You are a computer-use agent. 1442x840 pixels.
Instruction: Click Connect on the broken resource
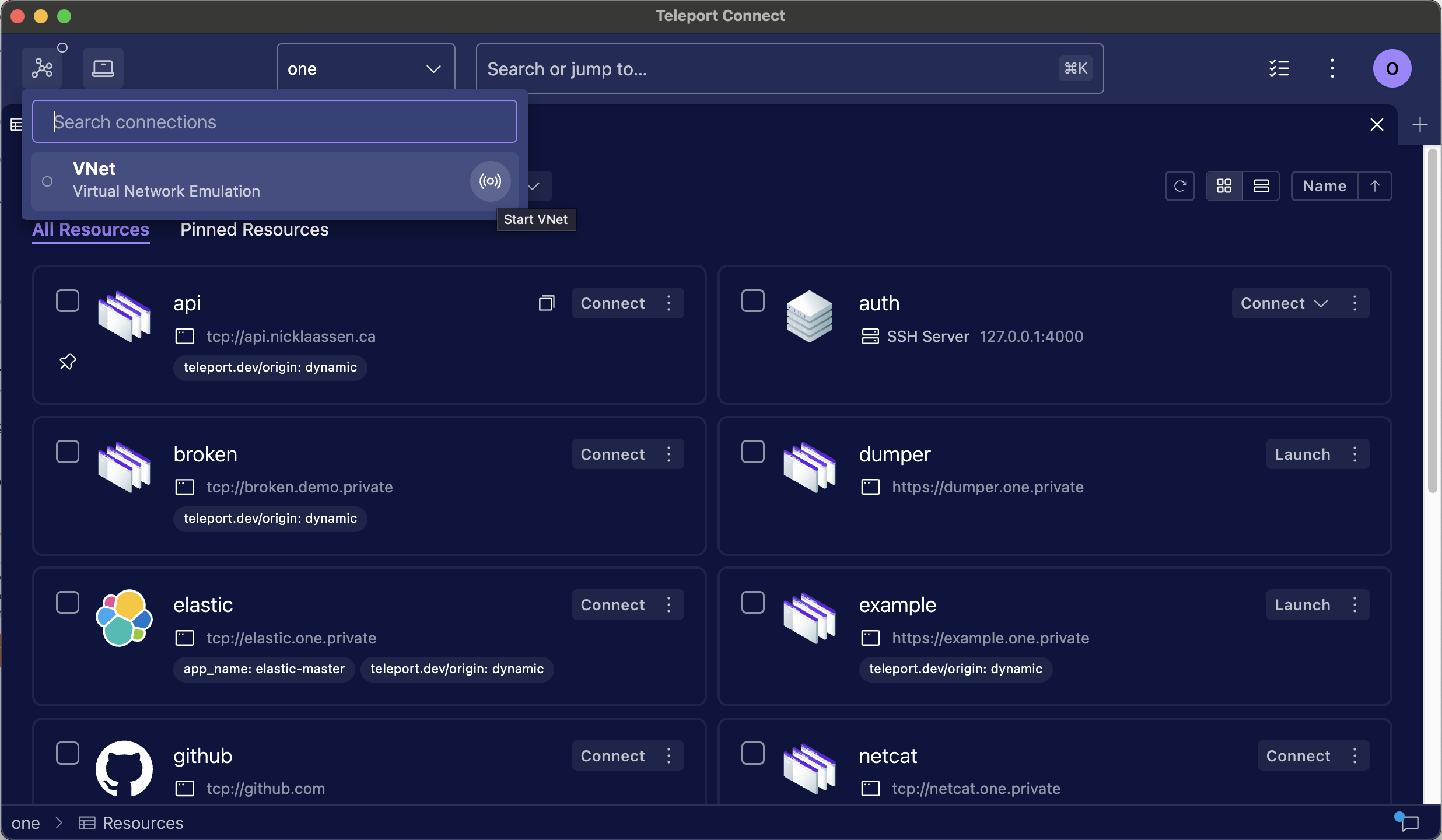[612, 453]
